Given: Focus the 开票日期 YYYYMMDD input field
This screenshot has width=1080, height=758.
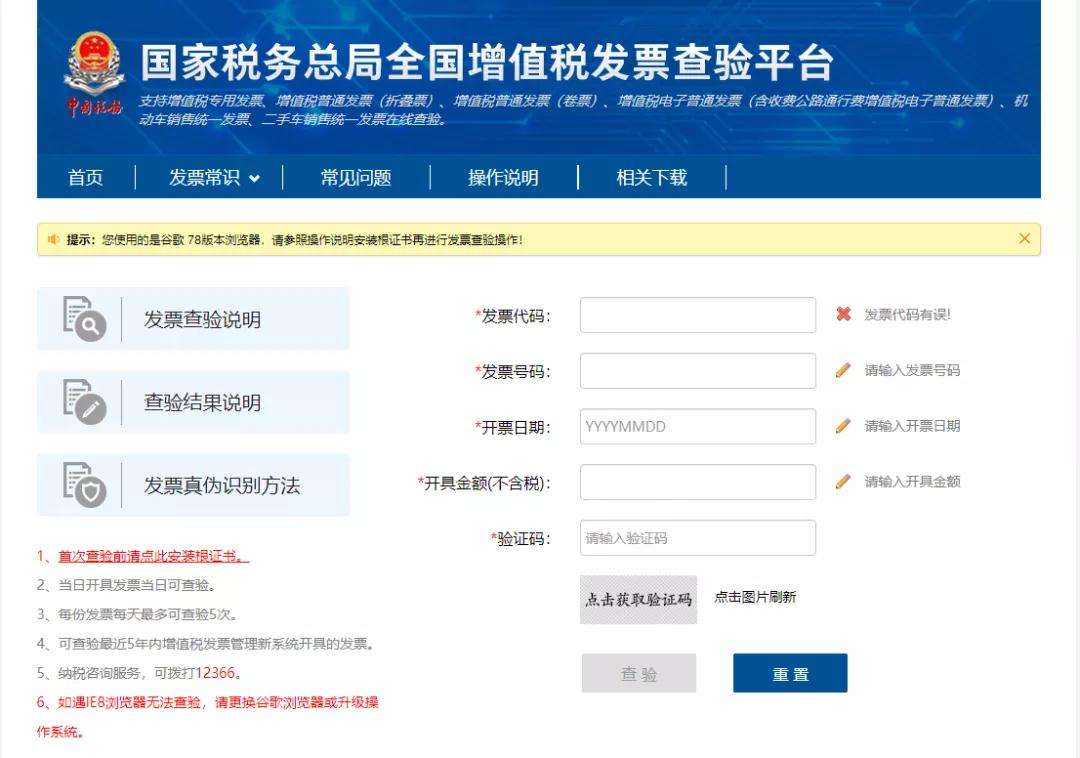Looking at the screenshot, I should point(697,426).
